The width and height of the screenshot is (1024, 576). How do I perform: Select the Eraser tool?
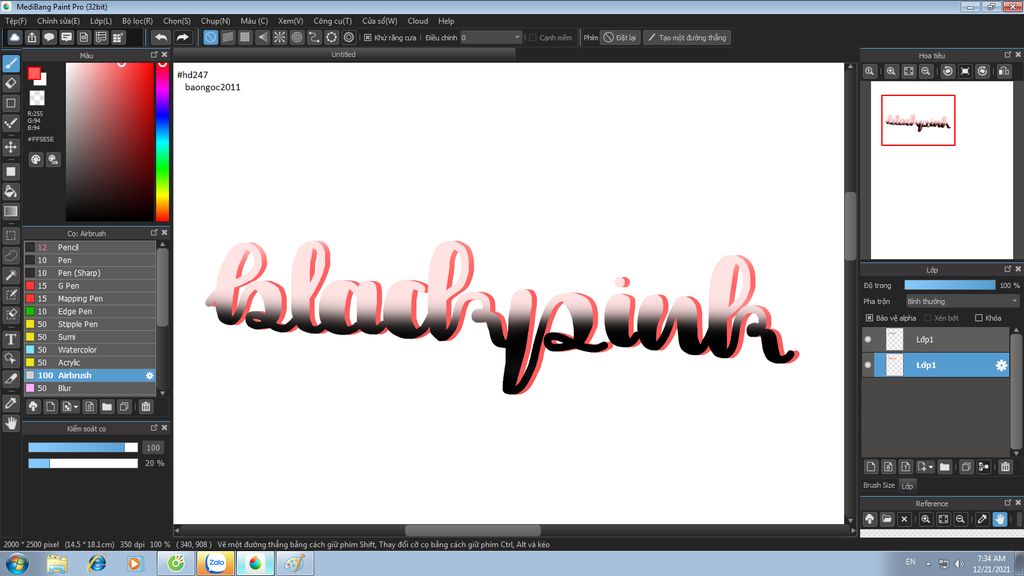[10, 83]
